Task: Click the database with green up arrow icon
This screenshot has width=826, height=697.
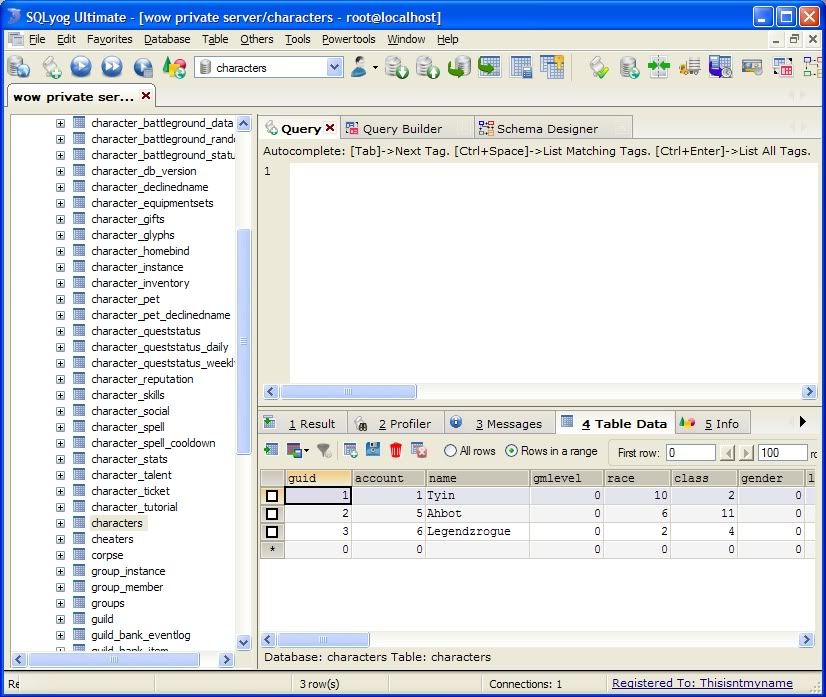Action: point(427,67)
